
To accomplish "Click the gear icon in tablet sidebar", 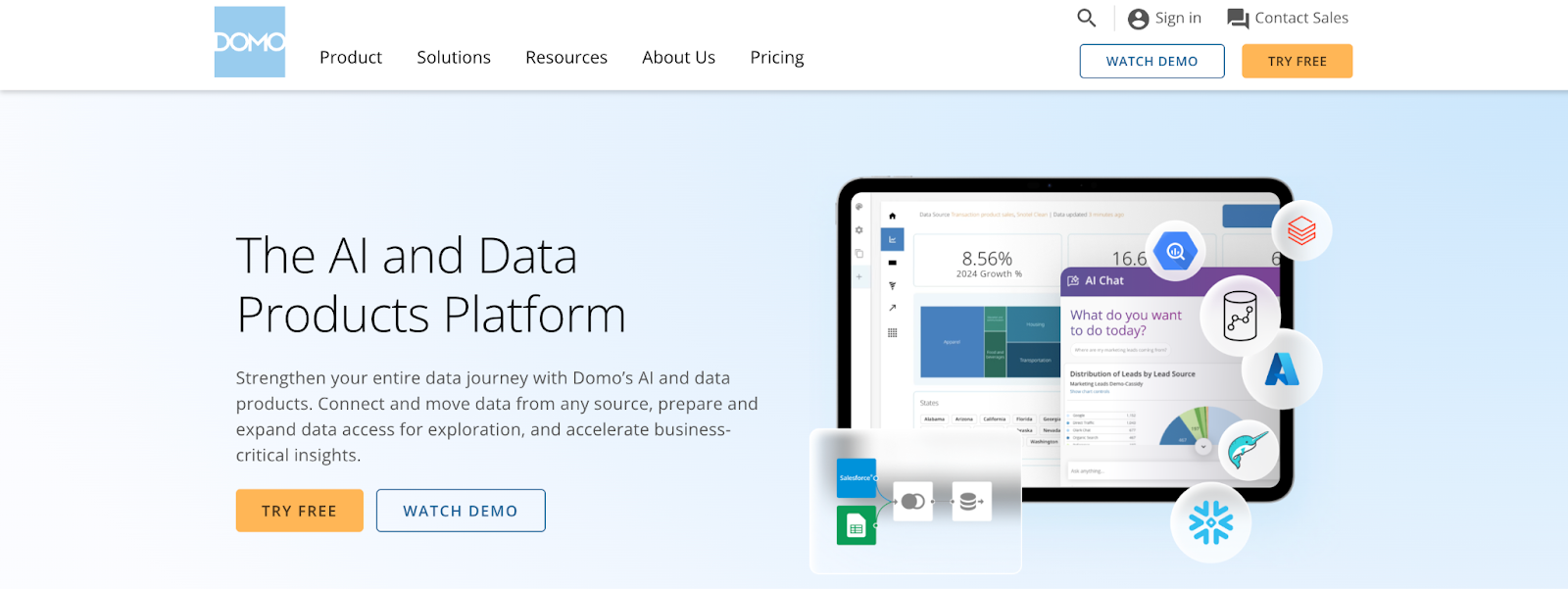I will point(858,230).
